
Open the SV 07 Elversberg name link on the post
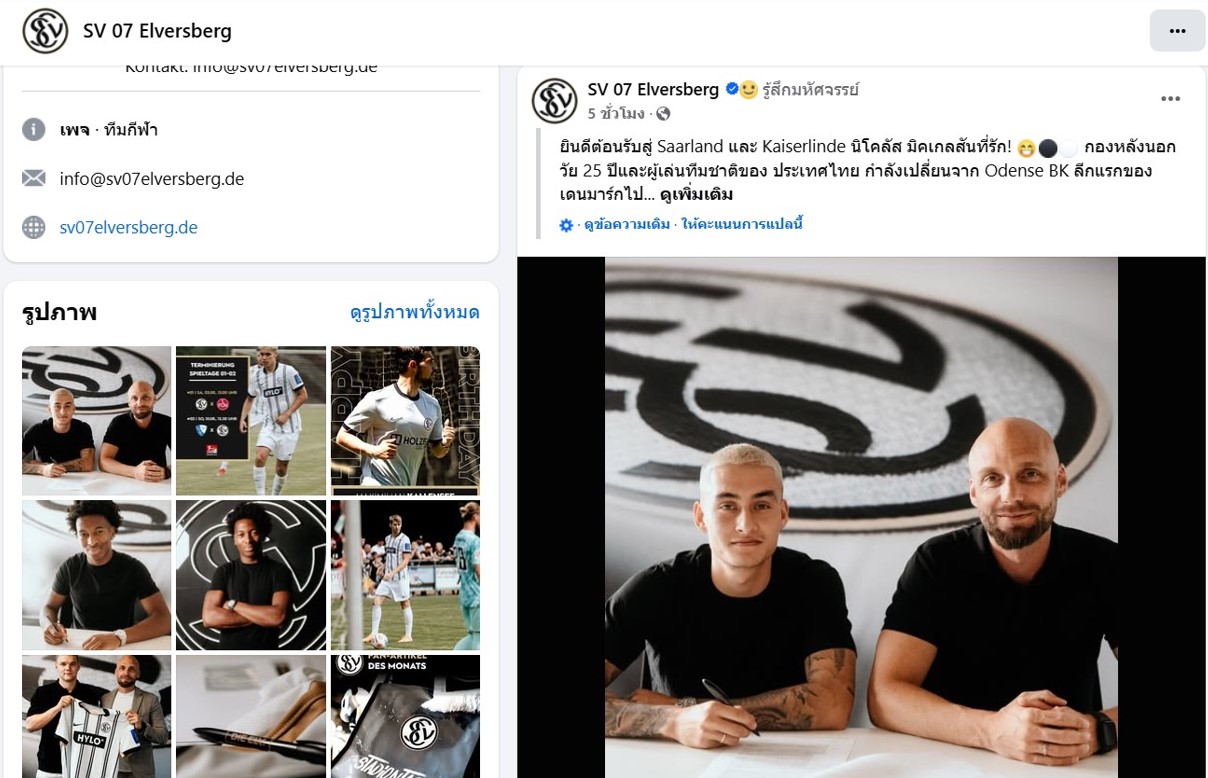[x=654, y=90]
